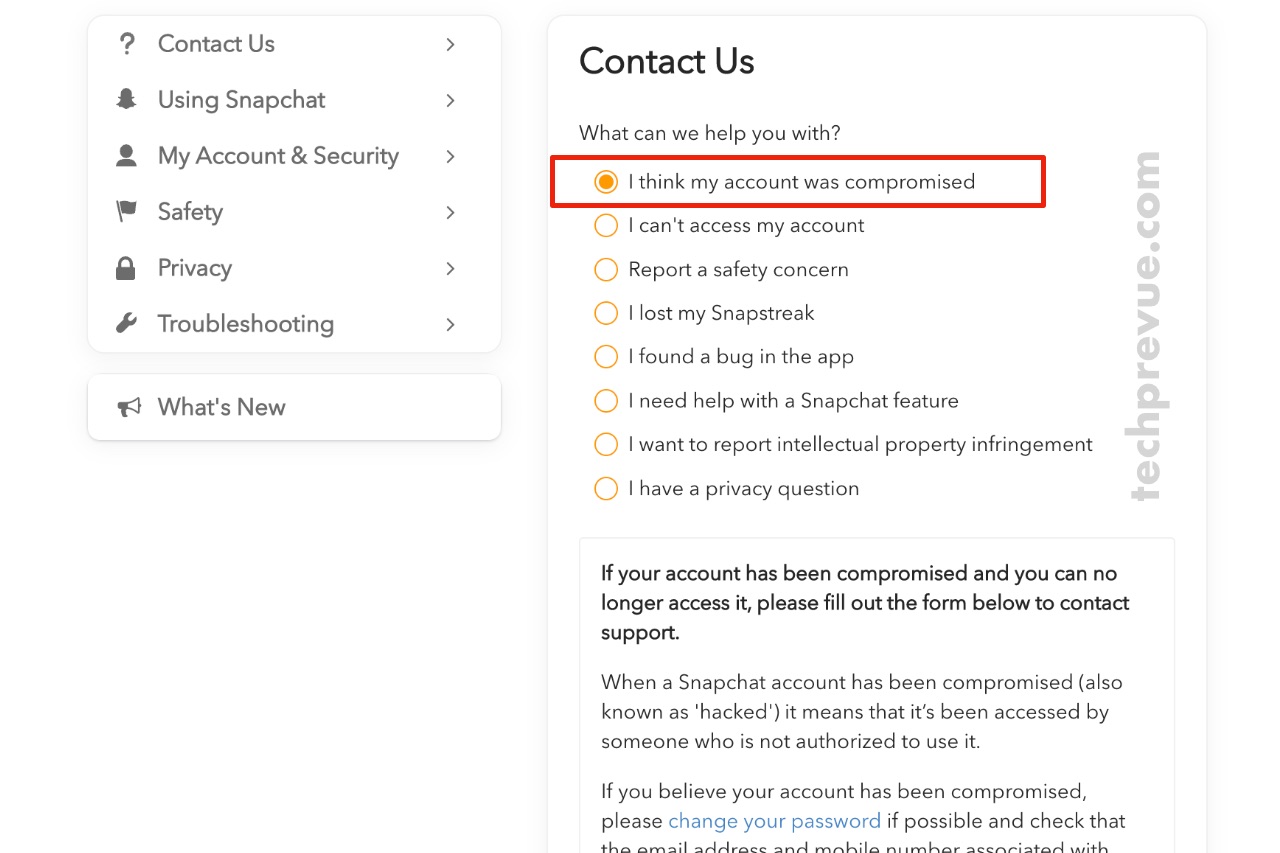
Task: Click the person icon for My Account & Security
Action: point(126,156)
